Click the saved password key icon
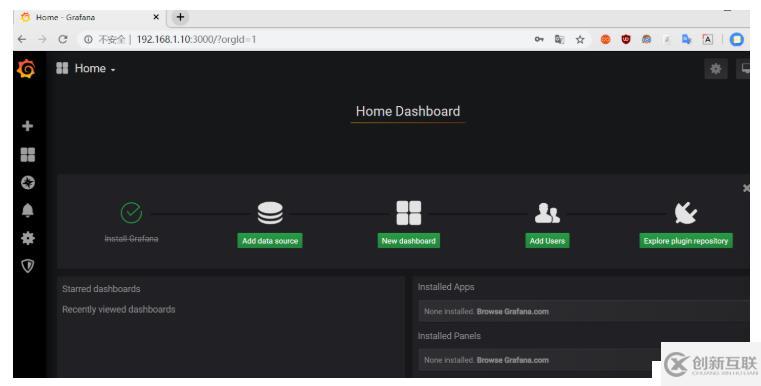The height and width of the screenshot is (386, 761). pyautogui.click(x=539, y=39)
